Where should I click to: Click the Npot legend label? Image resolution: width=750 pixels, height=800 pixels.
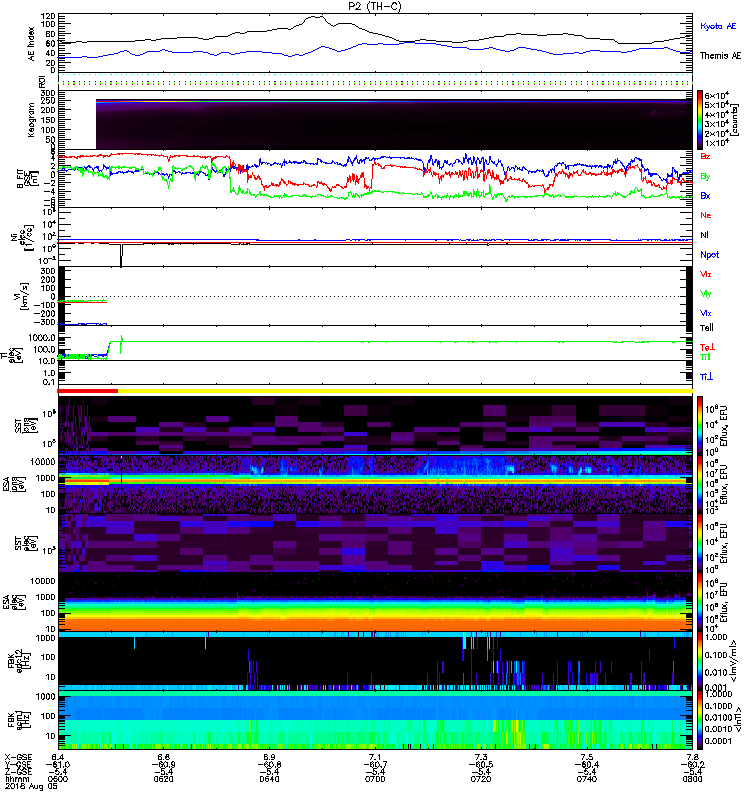coord(709,254)
